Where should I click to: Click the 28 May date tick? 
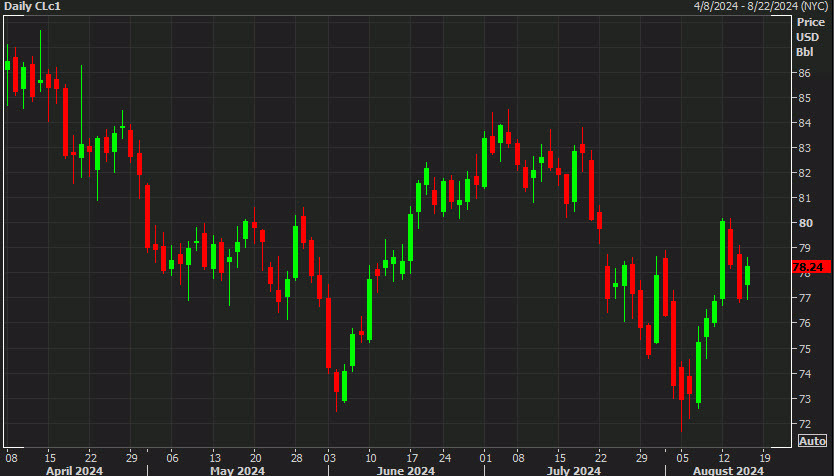pos(296,458)
